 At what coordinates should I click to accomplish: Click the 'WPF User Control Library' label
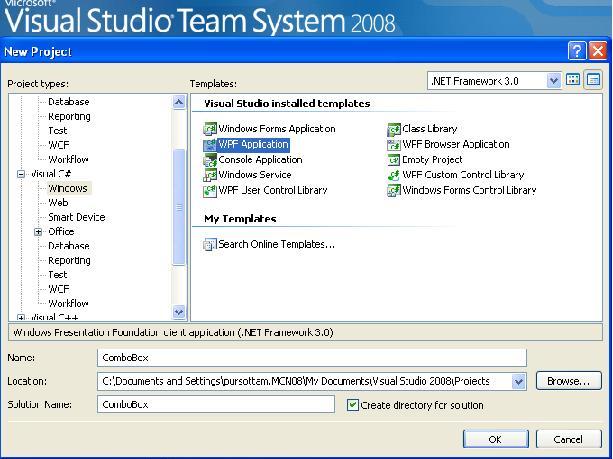[273, 190]
